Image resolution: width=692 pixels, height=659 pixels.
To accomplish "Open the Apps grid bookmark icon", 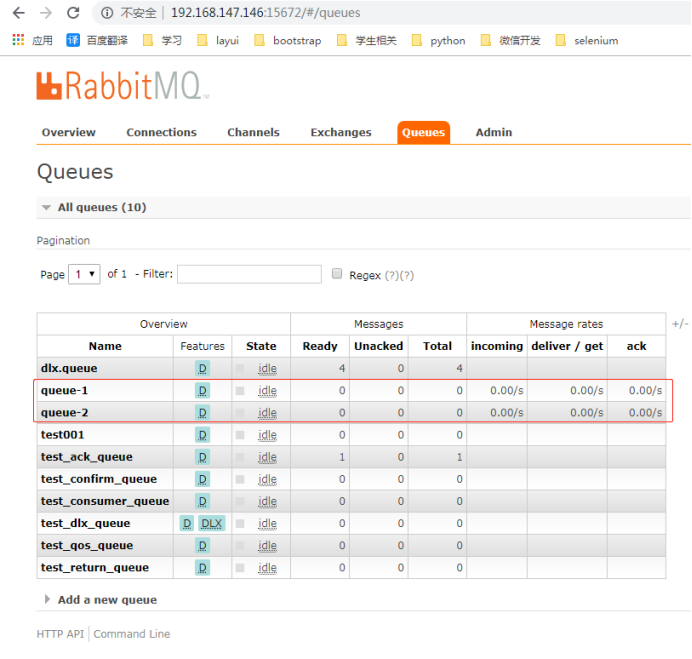I will click(x=18, y=40).
